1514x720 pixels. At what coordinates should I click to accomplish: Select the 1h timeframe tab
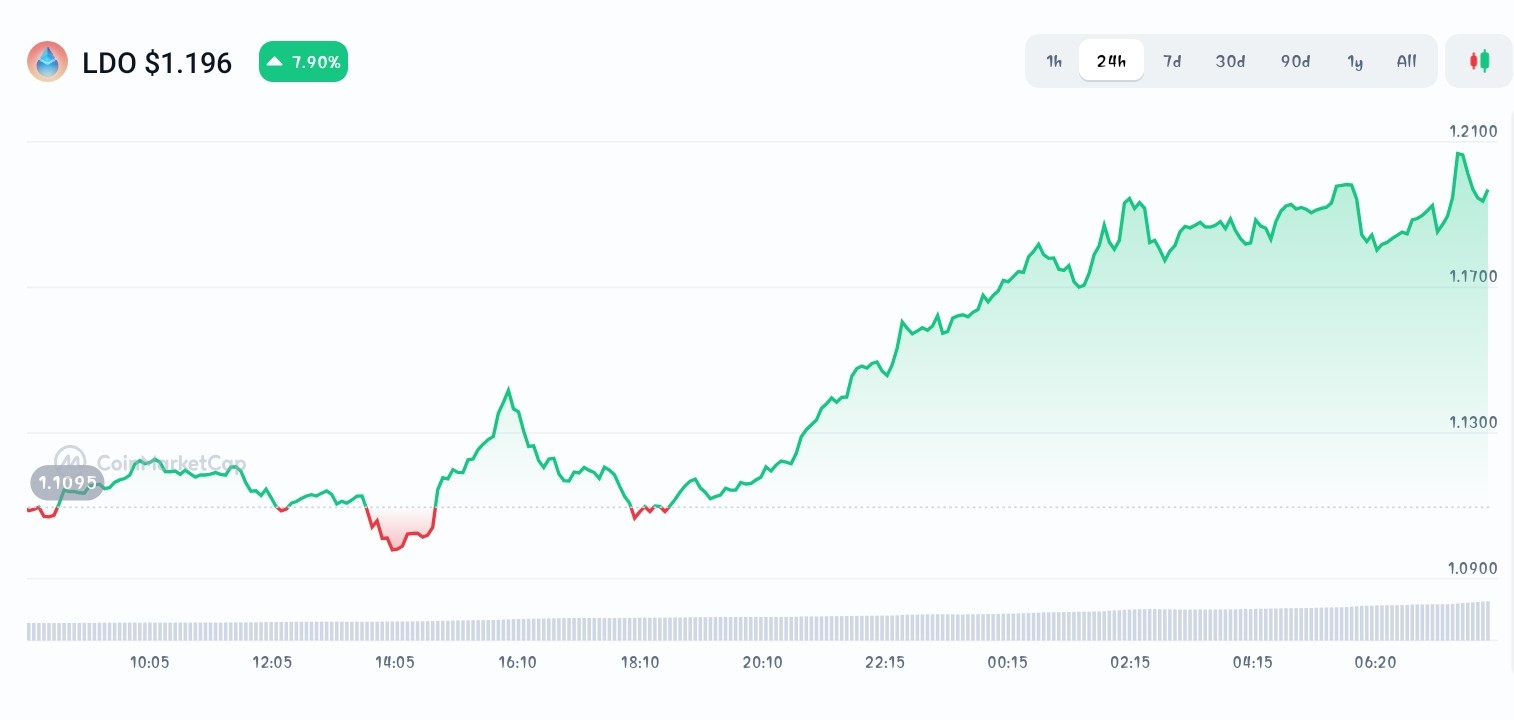(x=1054, y=61)
